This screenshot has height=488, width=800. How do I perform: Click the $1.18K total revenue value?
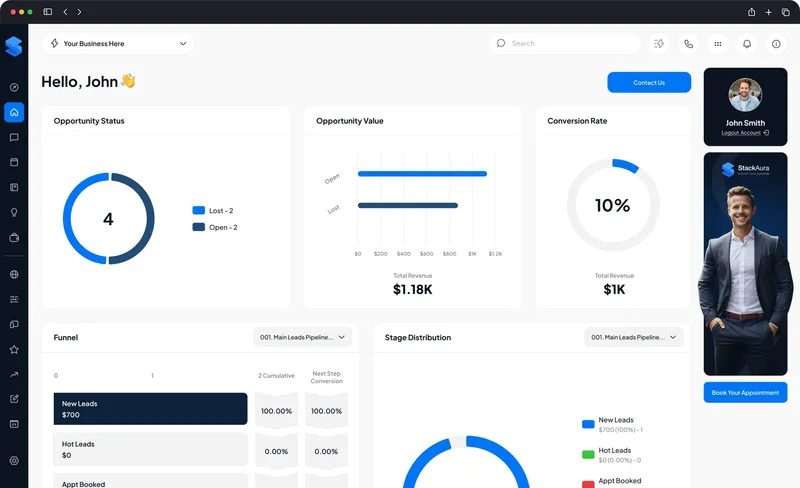pyautogui.click(x=412, y=289)
